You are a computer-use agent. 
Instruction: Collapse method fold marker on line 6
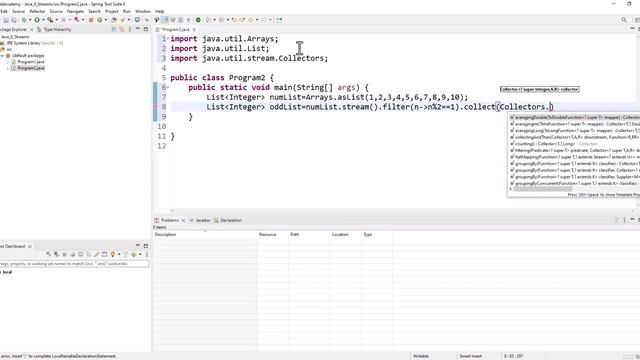pos(168,87)
